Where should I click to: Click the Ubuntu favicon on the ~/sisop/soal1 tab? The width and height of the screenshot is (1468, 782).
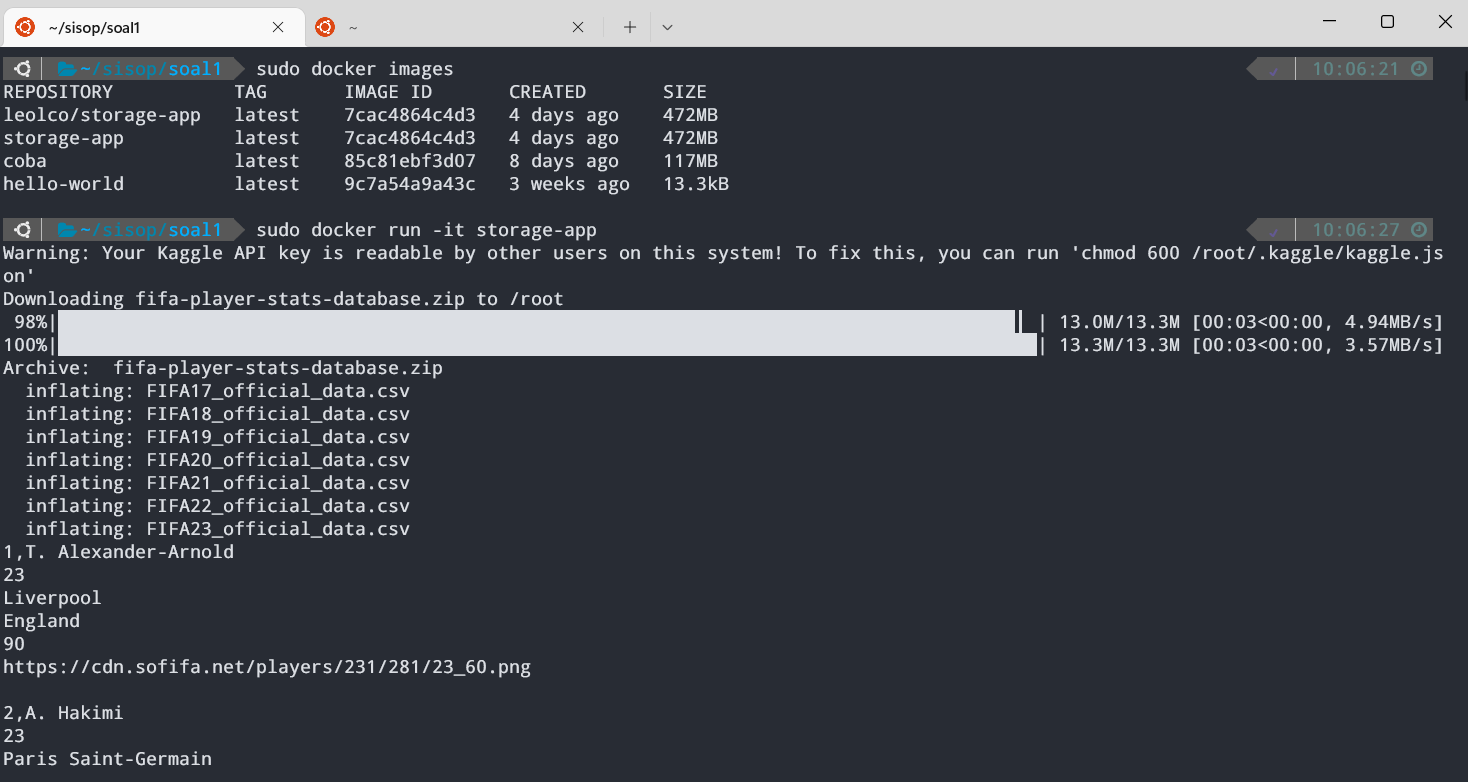[x=24, y=27]
